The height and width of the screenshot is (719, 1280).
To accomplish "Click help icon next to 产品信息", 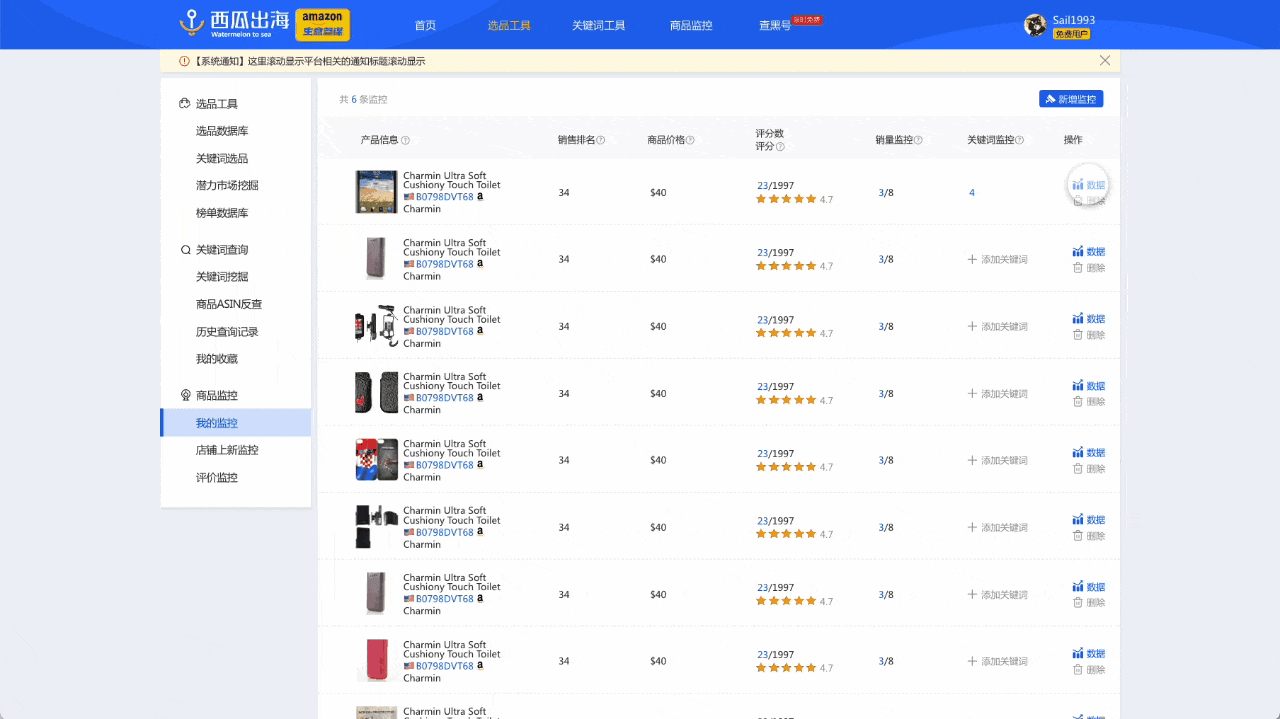I will 405,140.
